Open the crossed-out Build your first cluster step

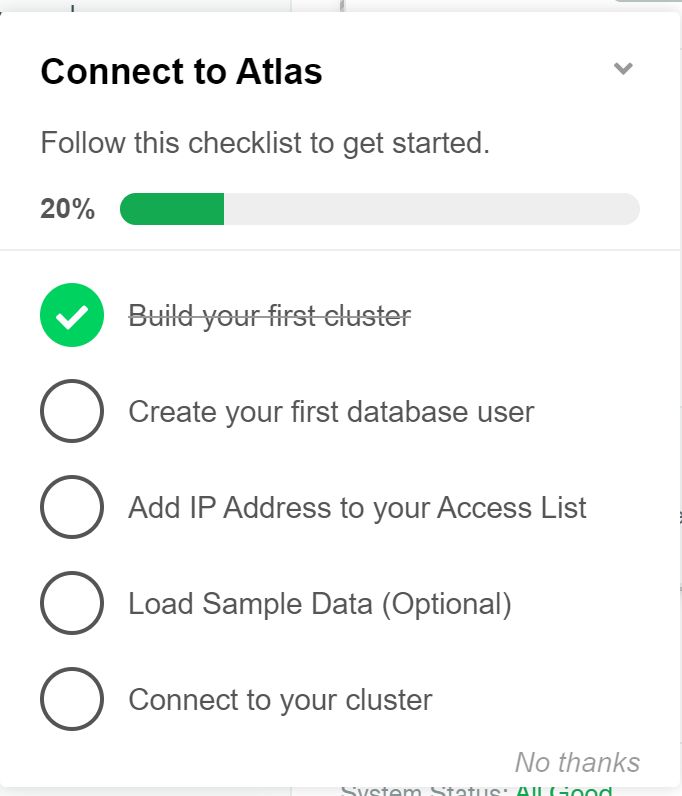tap(270, 317)
